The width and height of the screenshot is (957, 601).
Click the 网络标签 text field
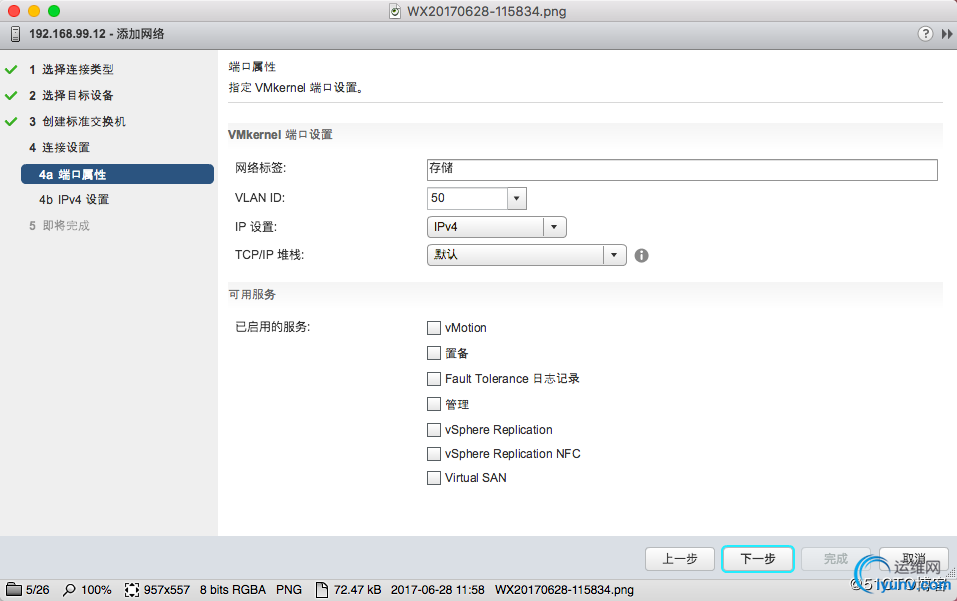[682, 170]
